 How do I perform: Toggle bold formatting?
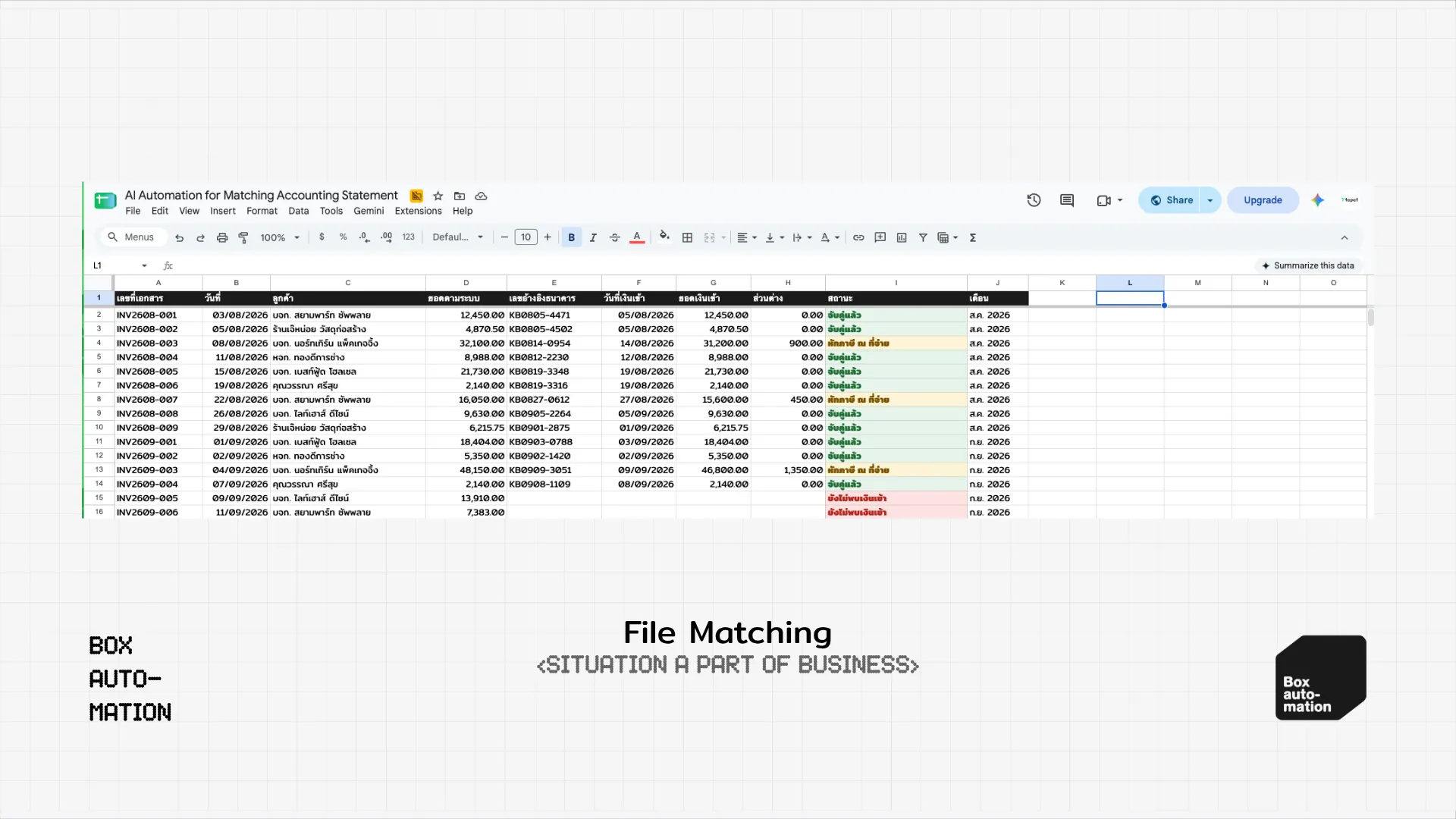(571, 237)
